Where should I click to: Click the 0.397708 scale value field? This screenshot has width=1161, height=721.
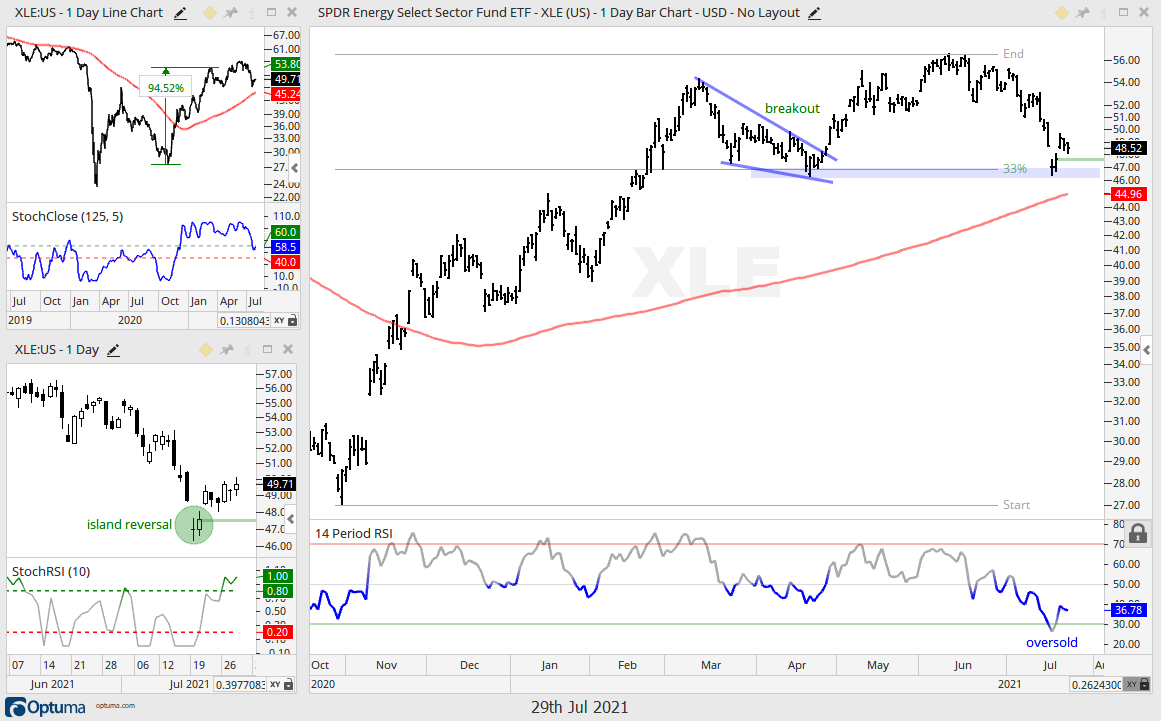pyautogui.click(x=240, y=685)
